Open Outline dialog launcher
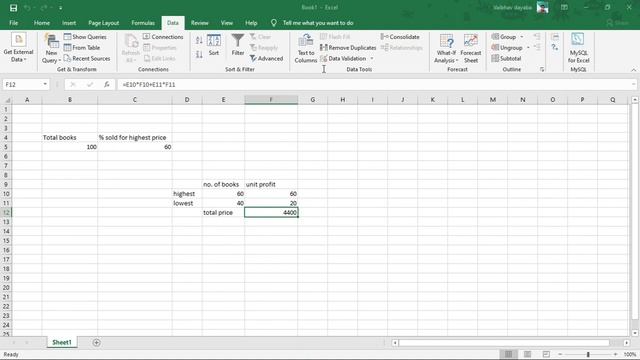 [x=542, y=70]
